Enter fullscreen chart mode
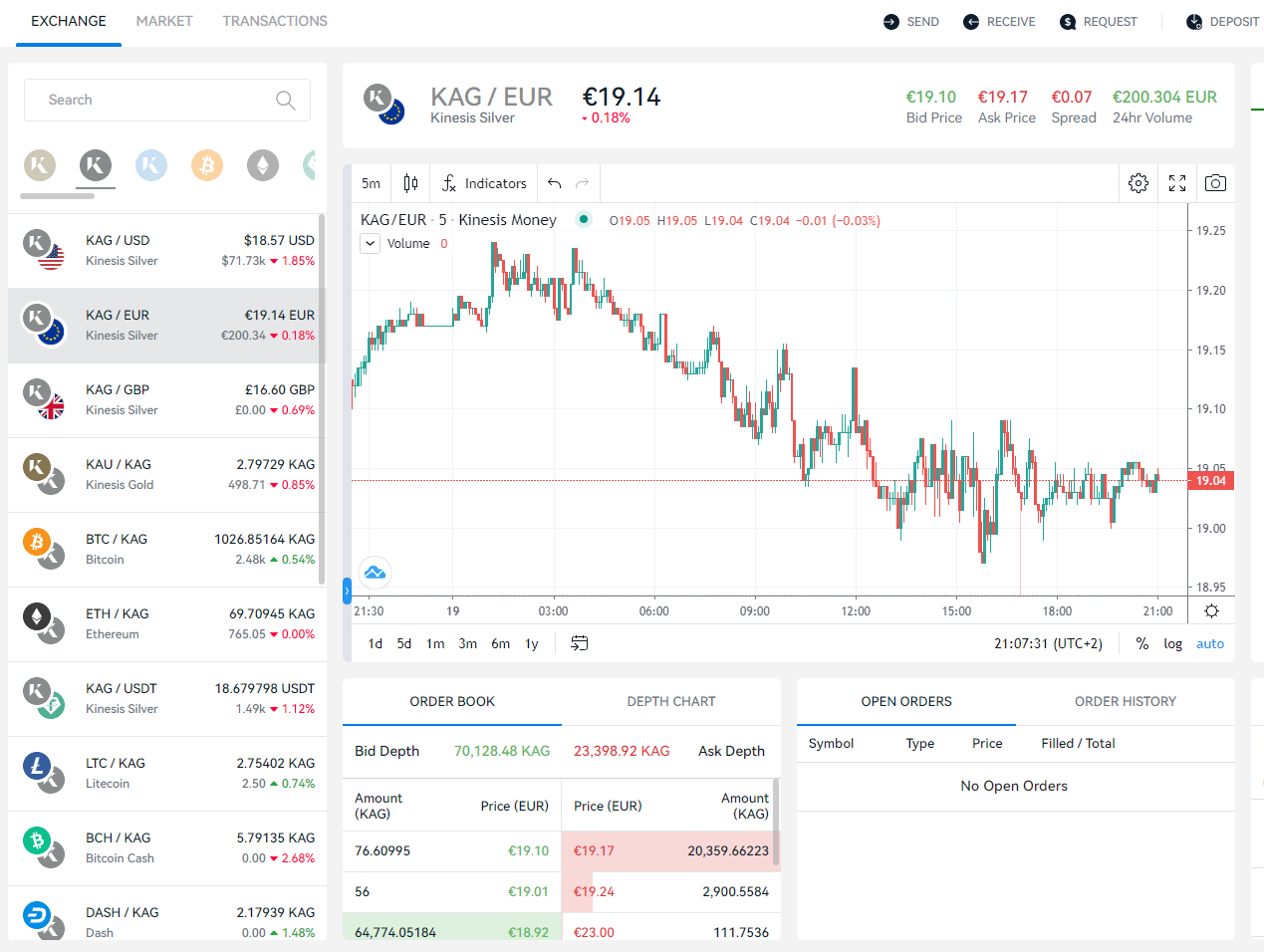This screenshot has width=1264, height=952. [1177, 183]
